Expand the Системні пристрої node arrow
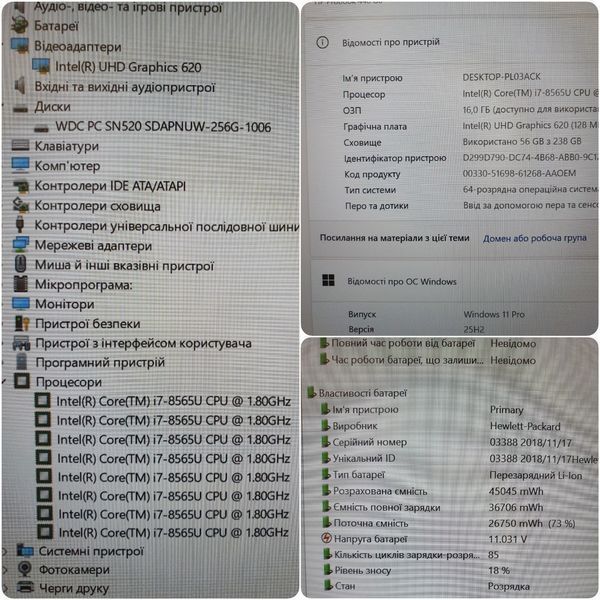 pos(5,551)
